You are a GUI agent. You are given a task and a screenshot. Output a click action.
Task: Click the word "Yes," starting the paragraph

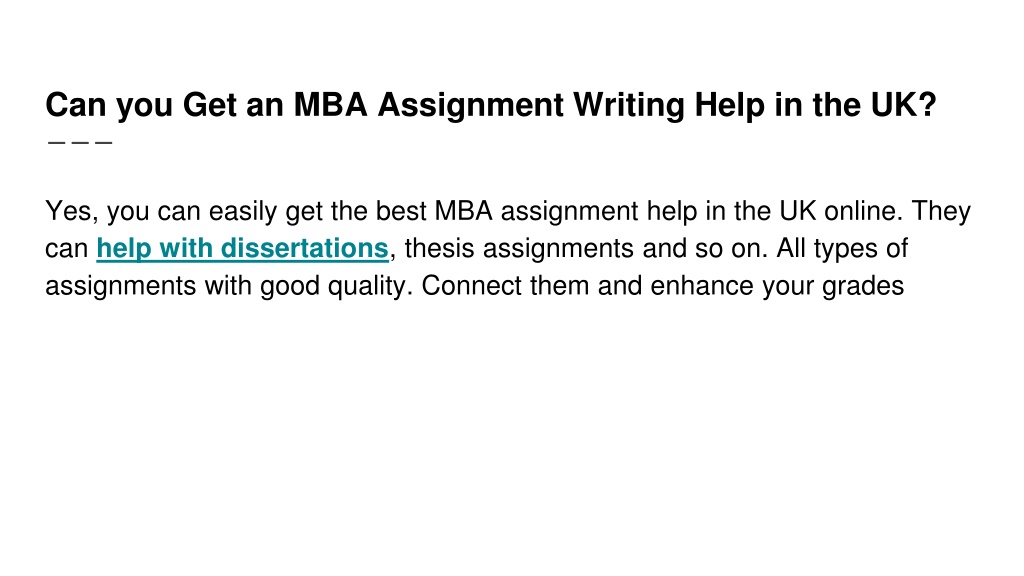coord(72,212)
